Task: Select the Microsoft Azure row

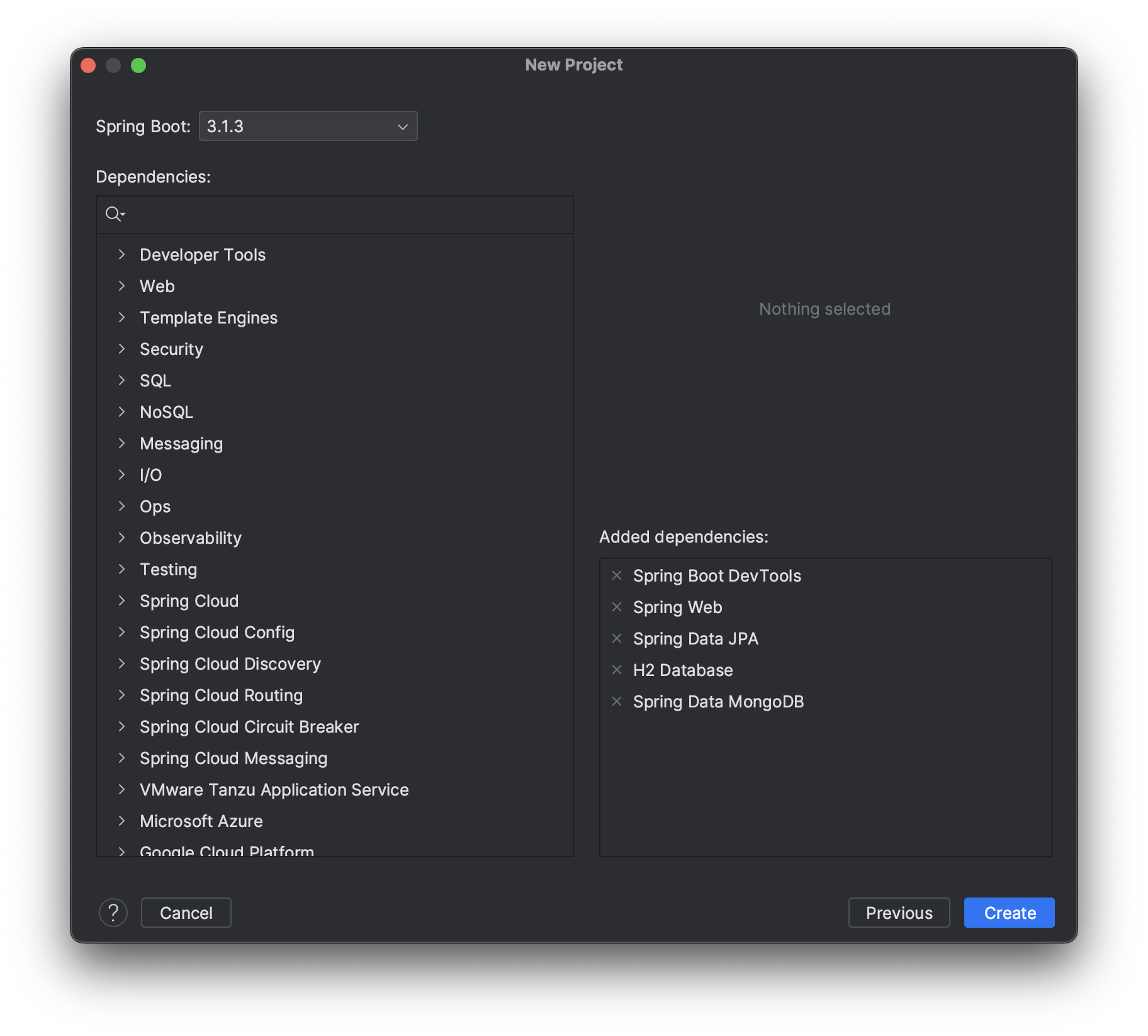Action: 335,821
